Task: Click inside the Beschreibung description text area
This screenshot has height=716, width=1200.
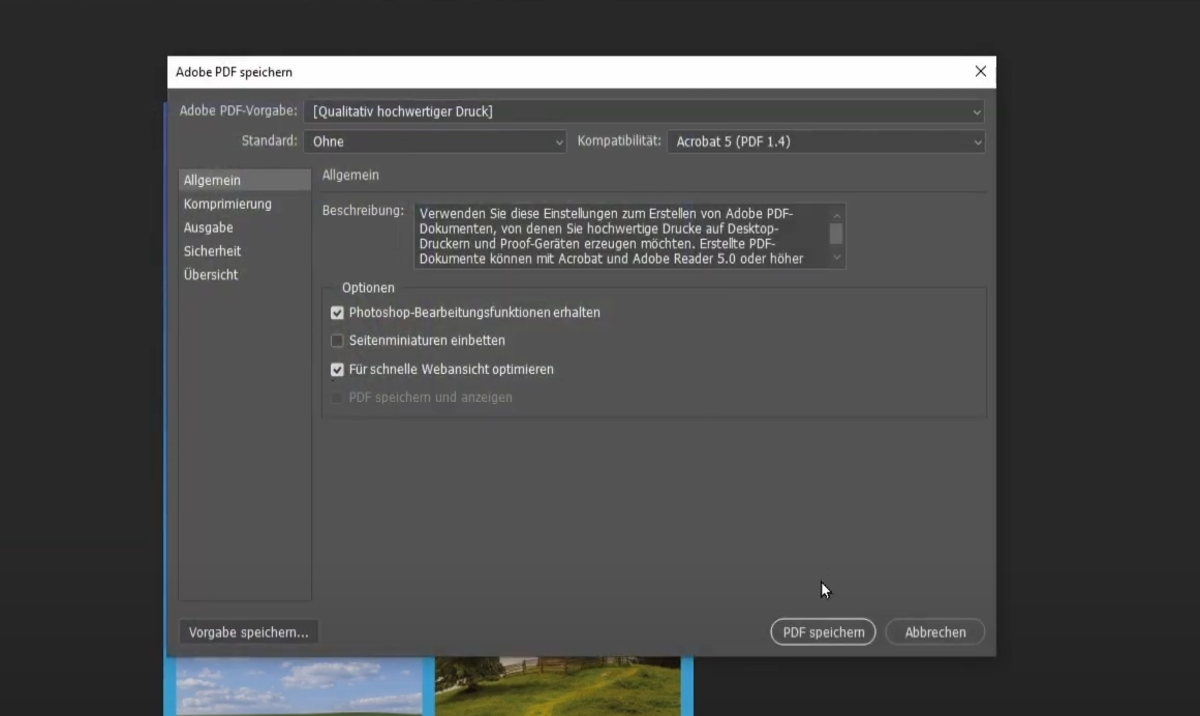Action: point(620,235)
